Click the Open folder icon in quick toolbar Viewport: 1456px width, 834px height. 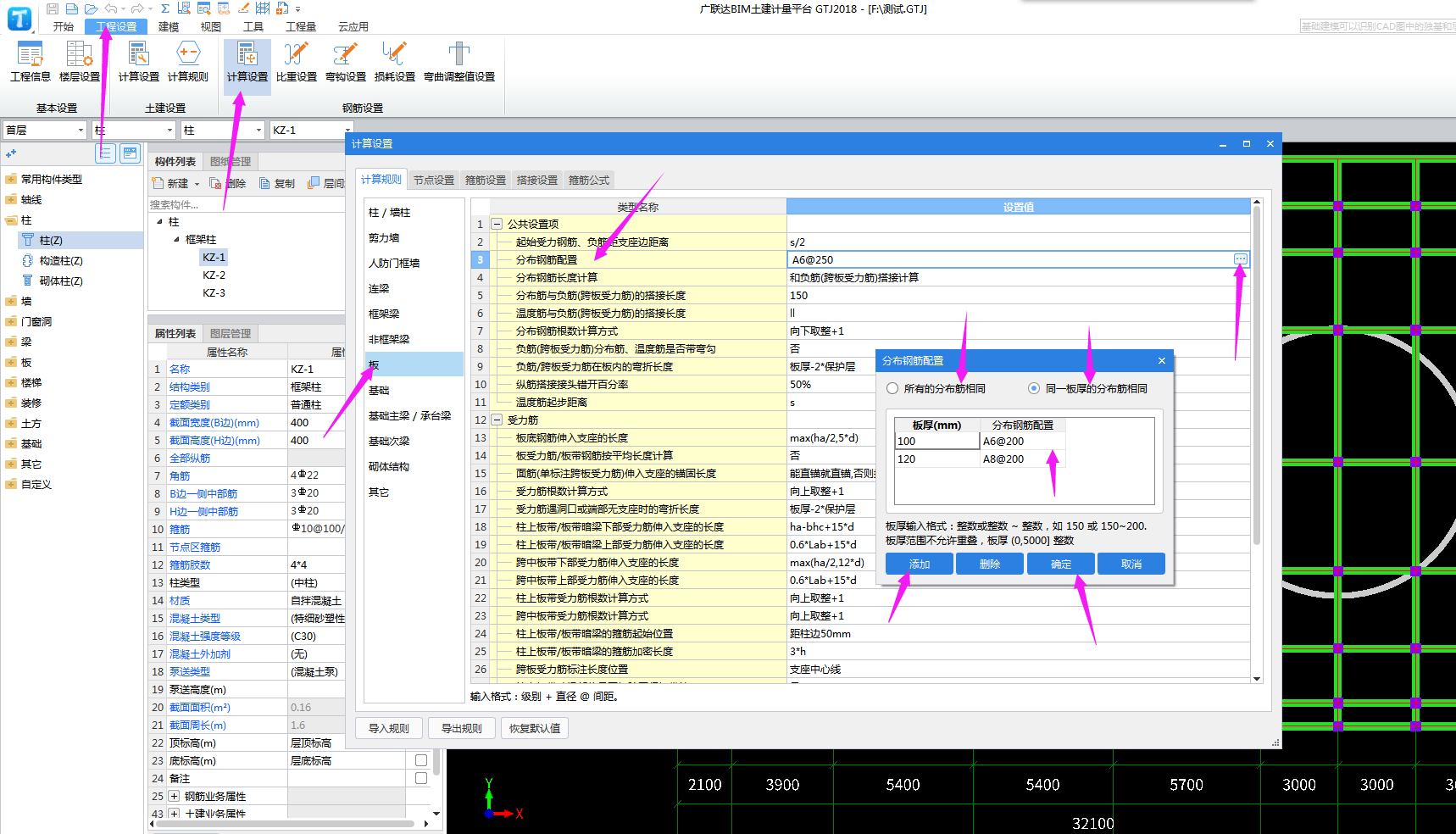tap(91, 8)
